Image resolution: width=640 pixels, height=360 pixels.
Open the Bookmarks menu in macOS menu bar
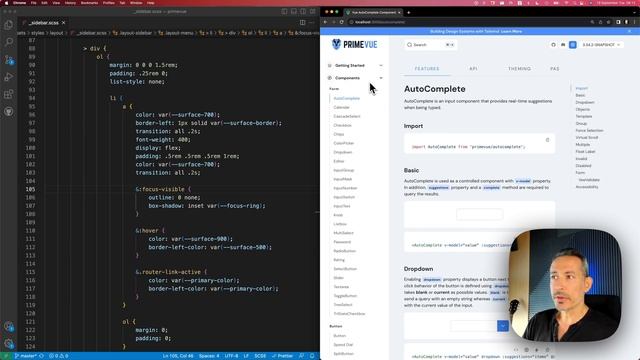(89, 3)
